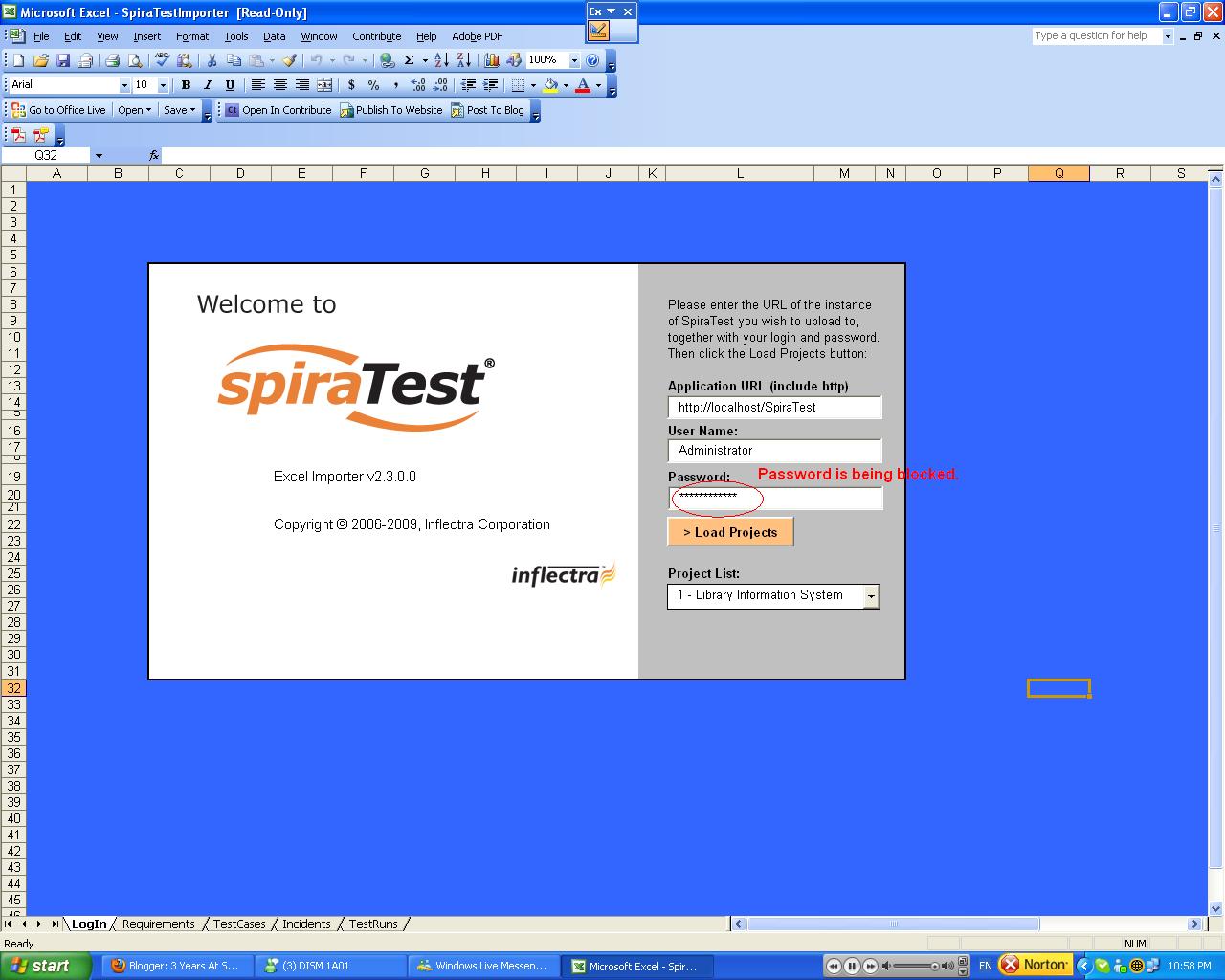Click Merge and Center icon

324,85
